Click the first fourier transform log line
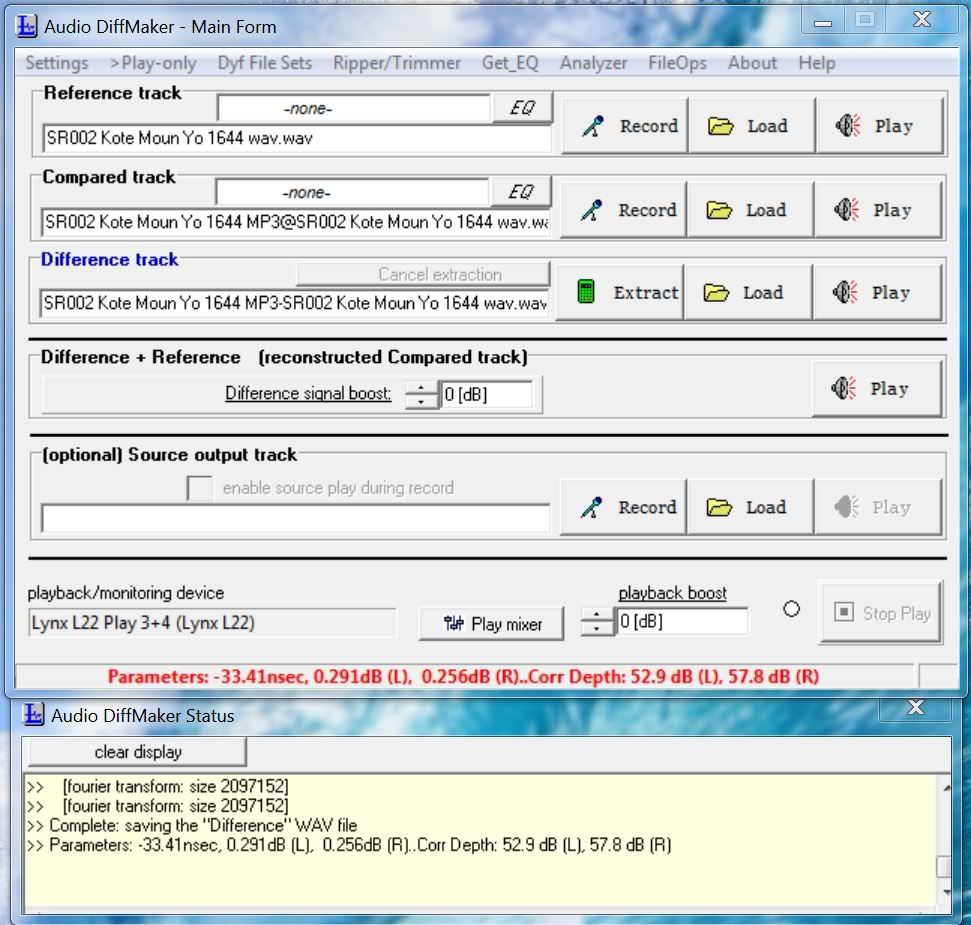This screenshot has width=971, height=925. pos(158,786)
